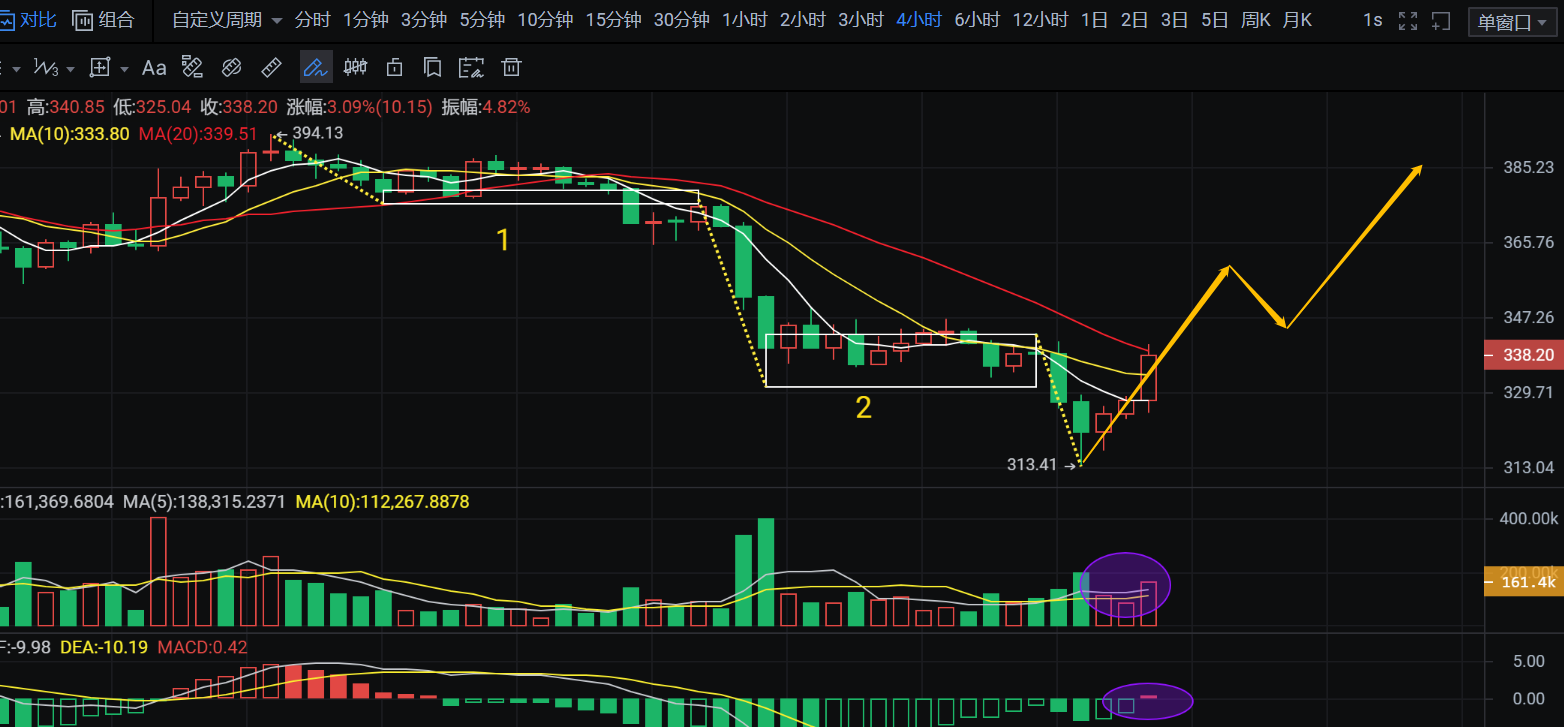Select the 30分钟 period
This screenshot has height=727, width=1564.
[681, 20]
